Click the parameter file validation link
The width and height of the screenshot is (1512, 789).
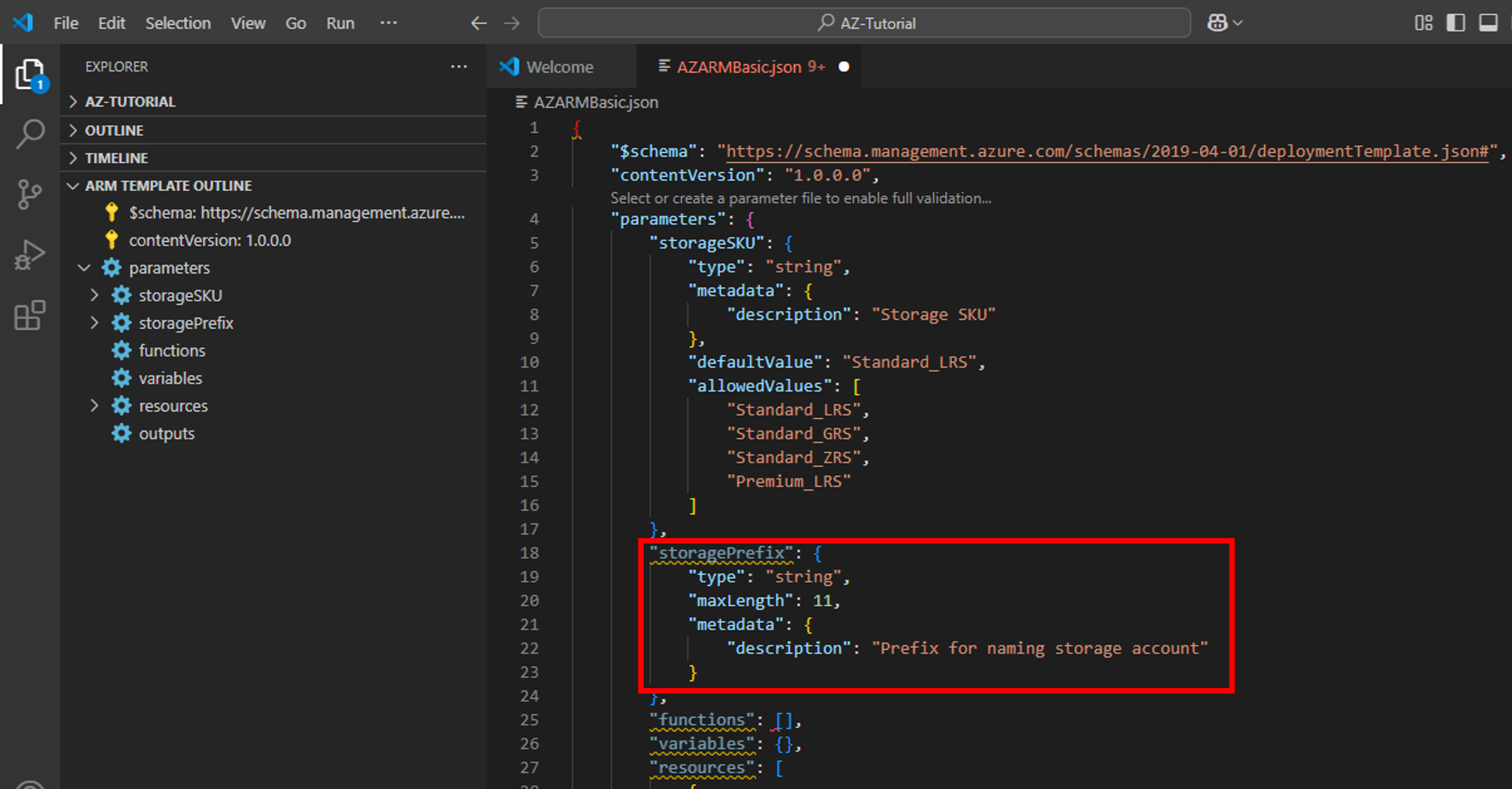800,199
